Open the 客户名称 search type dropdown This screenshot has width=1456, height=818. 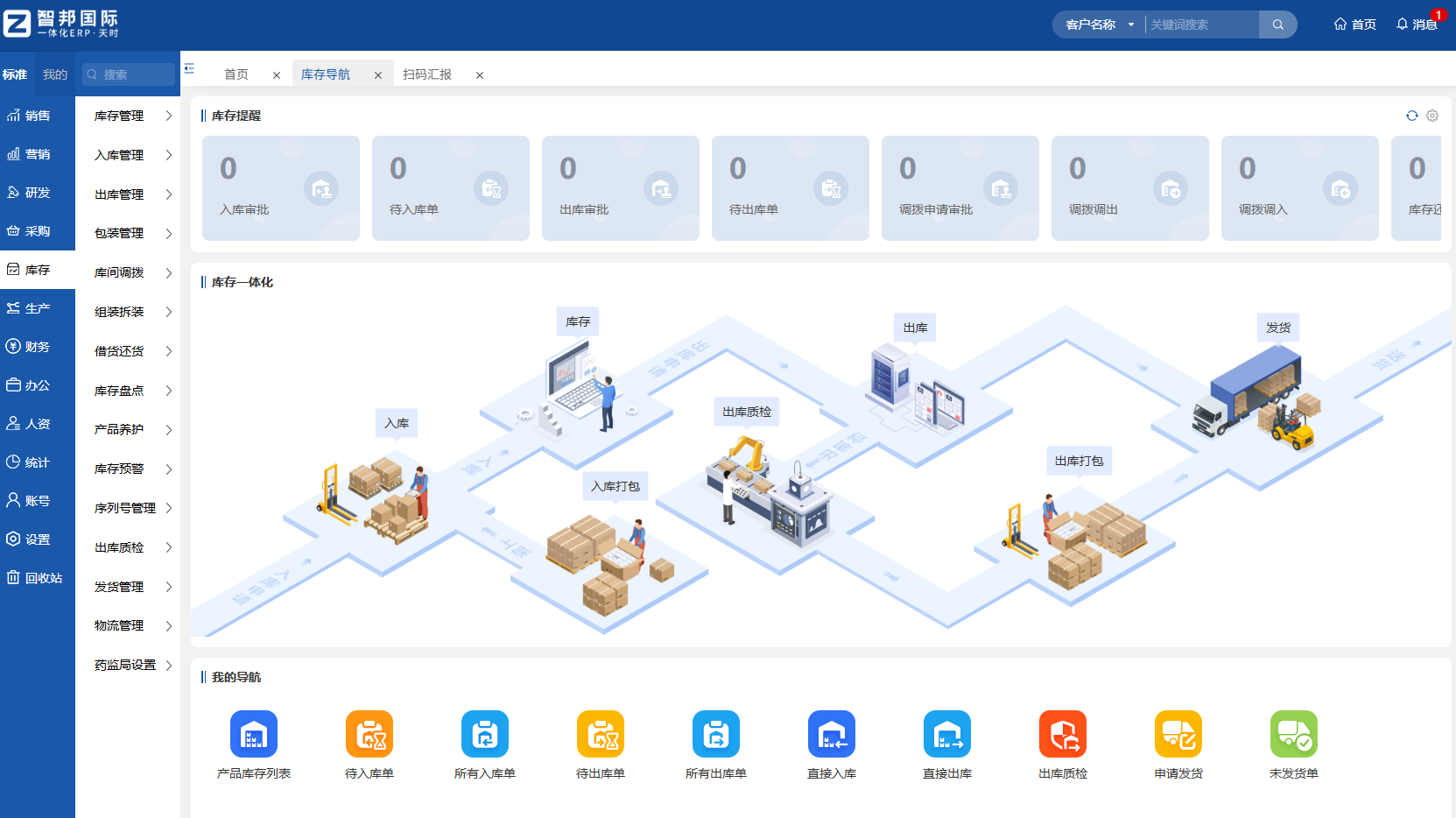[1099, 25]
